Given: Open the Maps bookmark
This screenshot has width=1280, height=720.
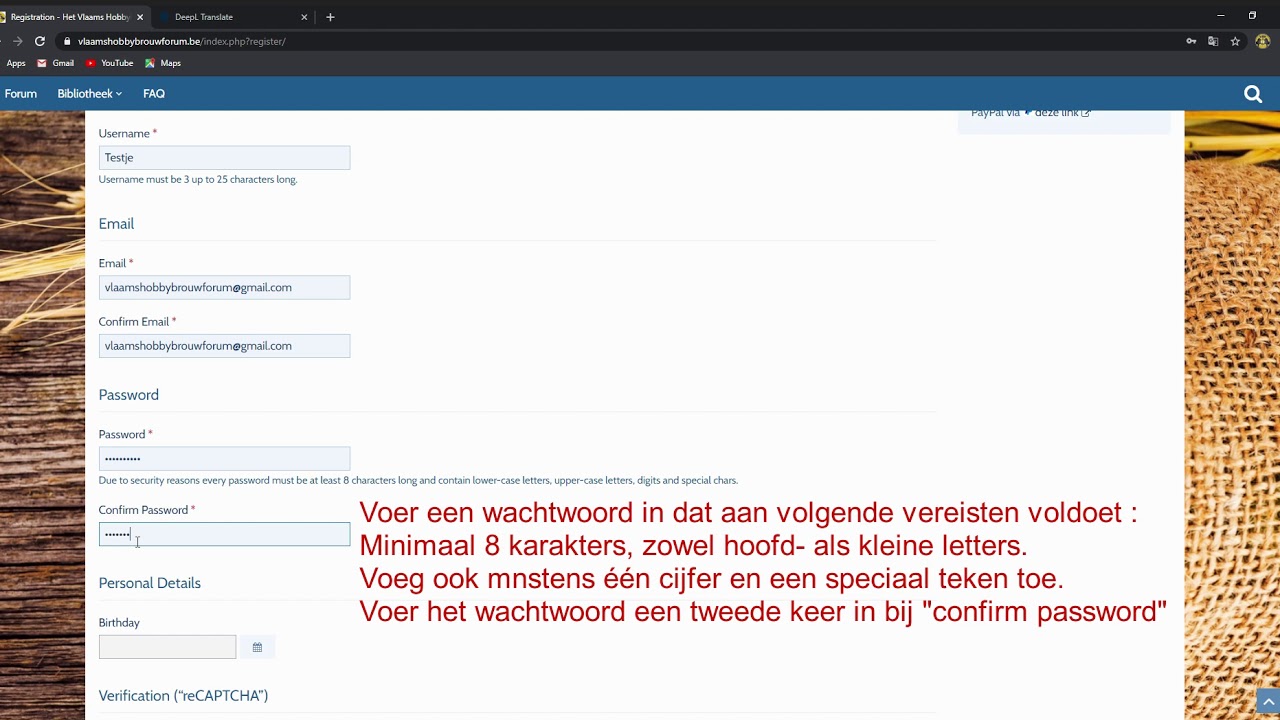Looking at the screenshot, I should 163,63.
